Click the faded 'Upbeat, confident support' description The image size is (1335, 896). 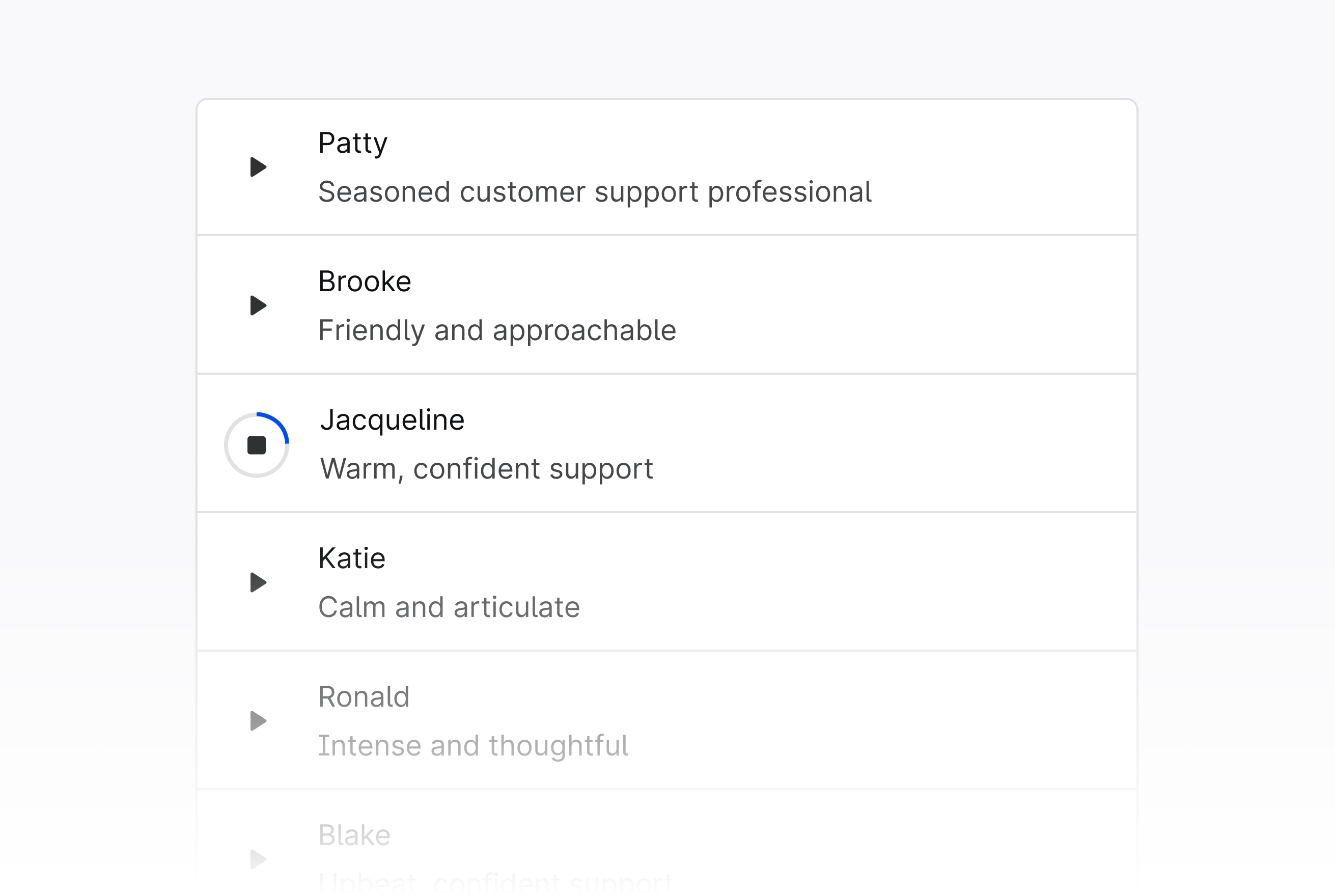pyautogui.click(x=495, y=883)
